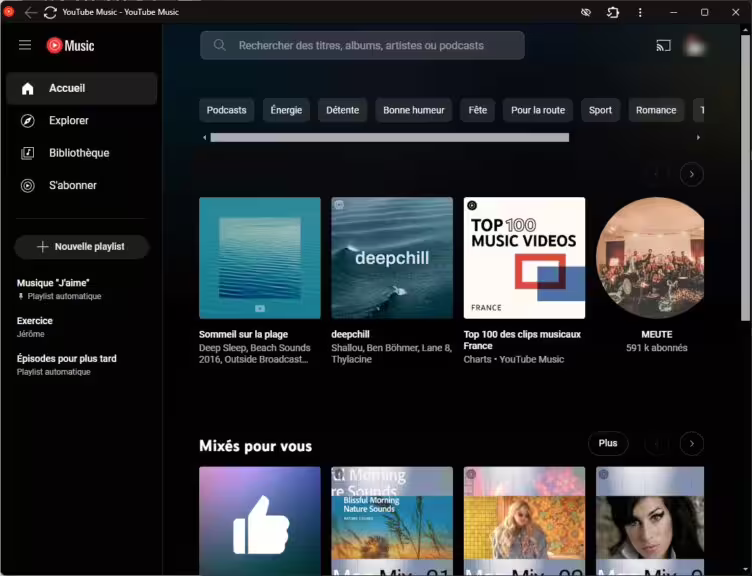
Task: Advance first carousel with next arrow
Action: point(692,175)
